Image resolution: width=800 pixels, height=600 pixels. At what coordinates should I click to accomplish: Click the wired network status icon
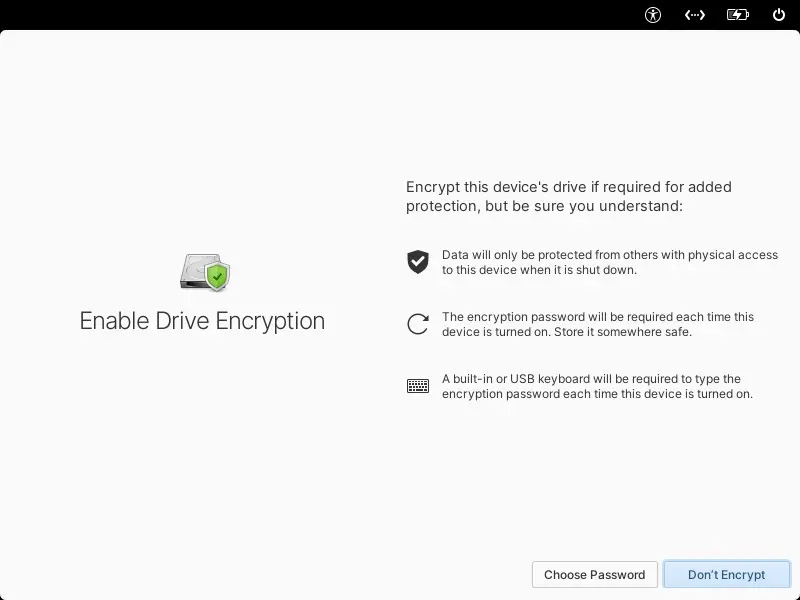click(x=695, y=15)
